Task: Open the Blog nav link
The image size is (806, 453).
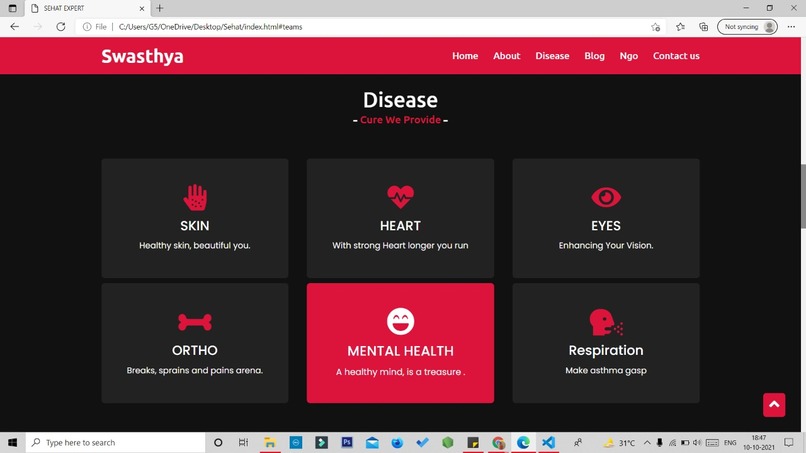Action: coord(594,56)
